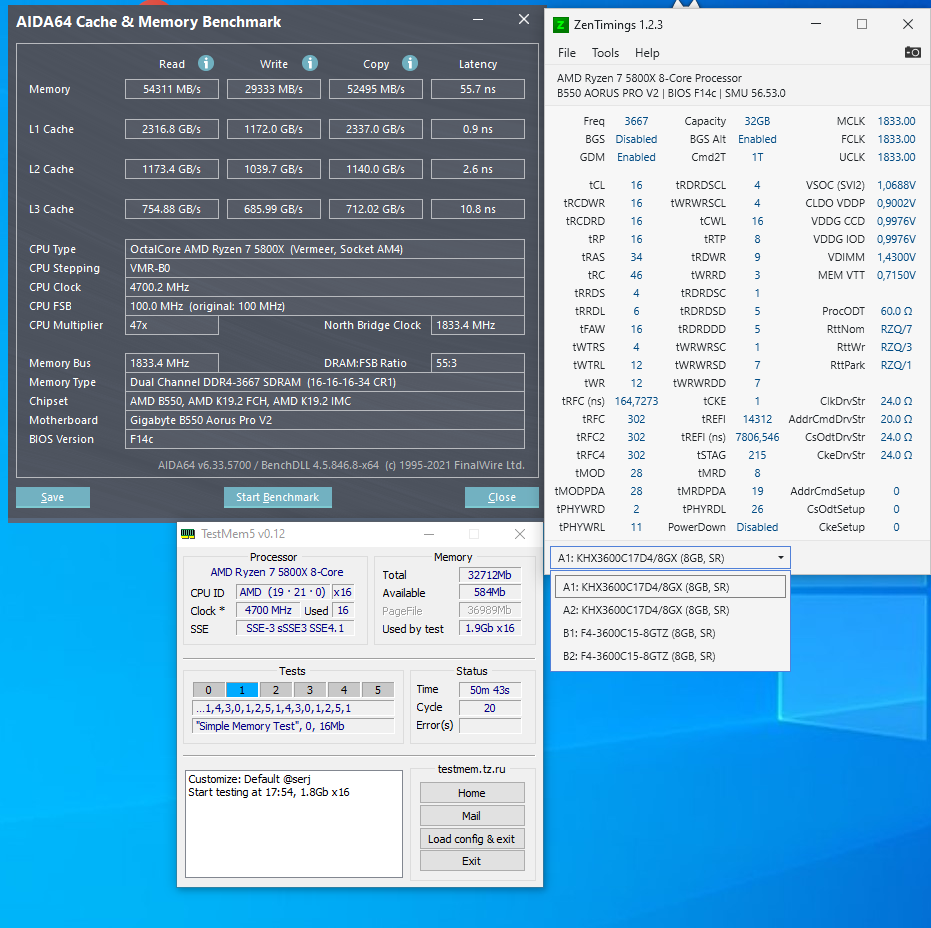Click the tRFC (ns) value 164,7273

tap(636, 401)
